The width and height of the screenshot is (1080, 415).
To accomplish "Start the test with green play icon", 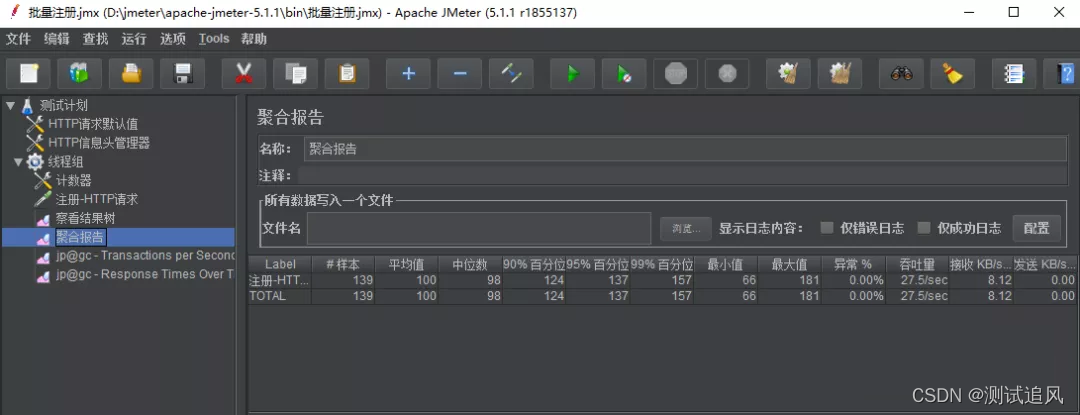I will (572, 74).
